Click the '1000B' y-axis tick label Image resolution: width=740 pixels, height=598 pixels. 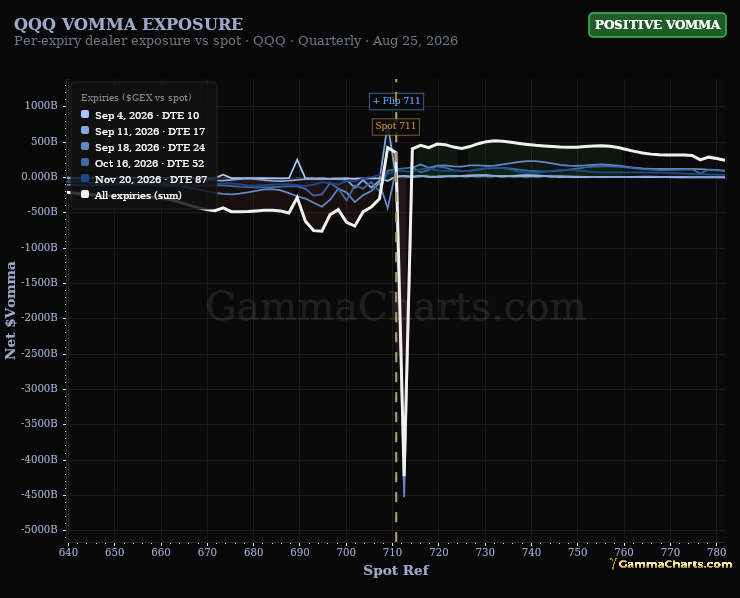41,105
